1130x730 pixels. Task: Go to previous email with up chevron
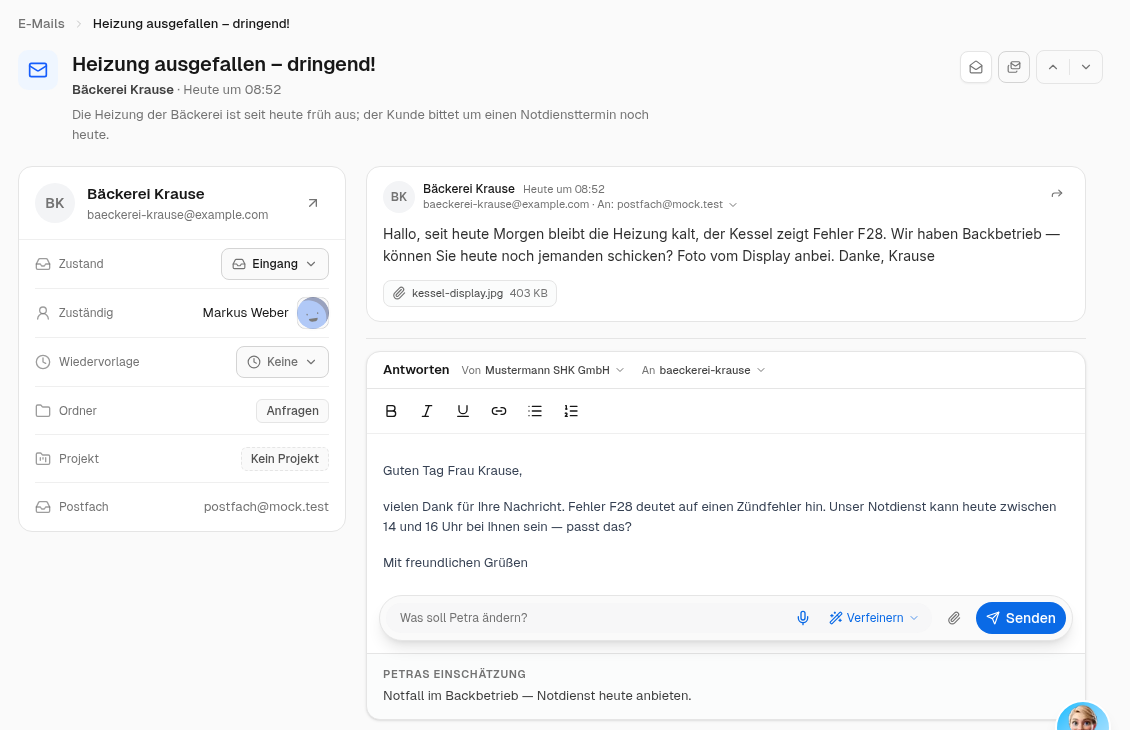(x=1053, y=67)
